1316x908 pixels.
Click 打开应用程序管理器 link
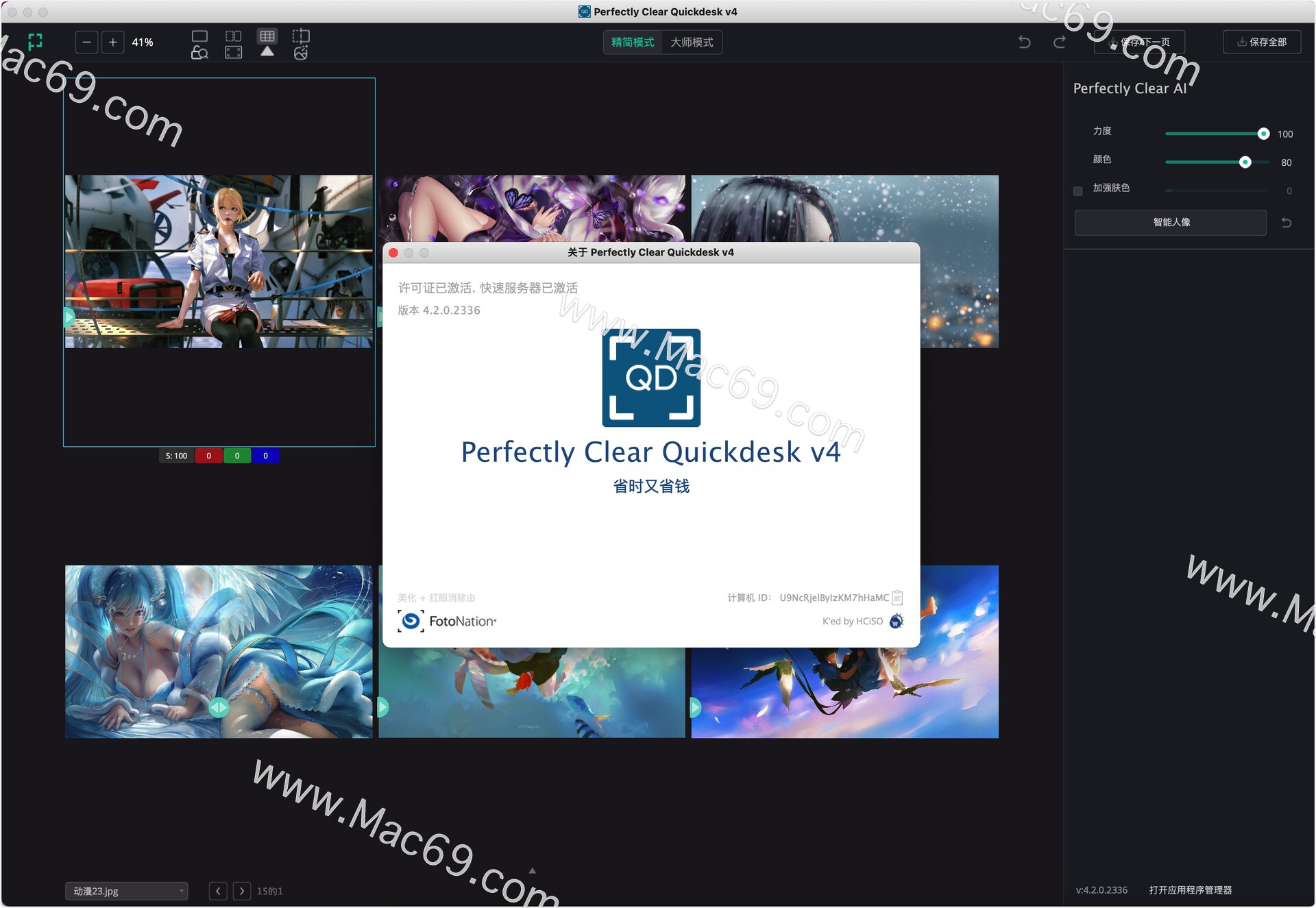1190,890
